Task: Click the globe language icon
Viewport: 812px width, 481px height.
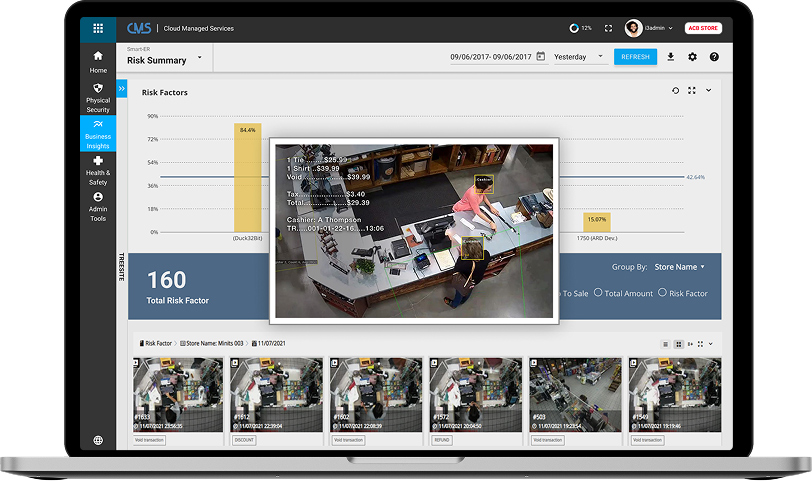Action: pos(98,440)
